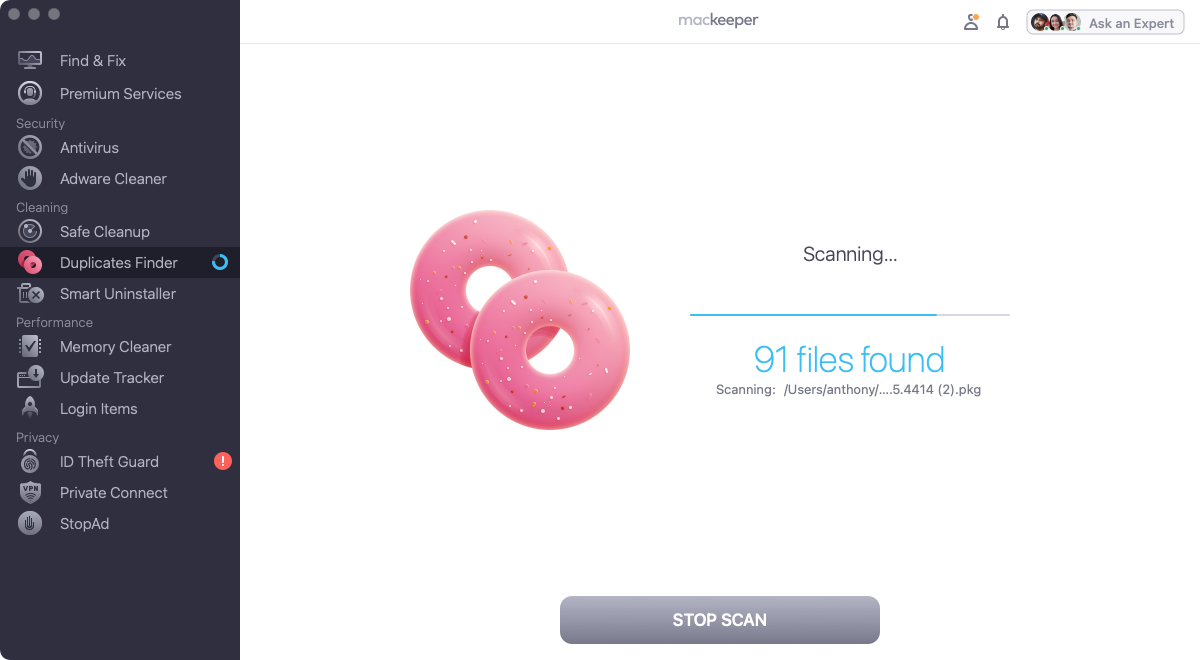This screenshot has width=1200, height=660.
Task: Click the scanning progress bar
Action: pyautogui.click(x=850, y=315)
